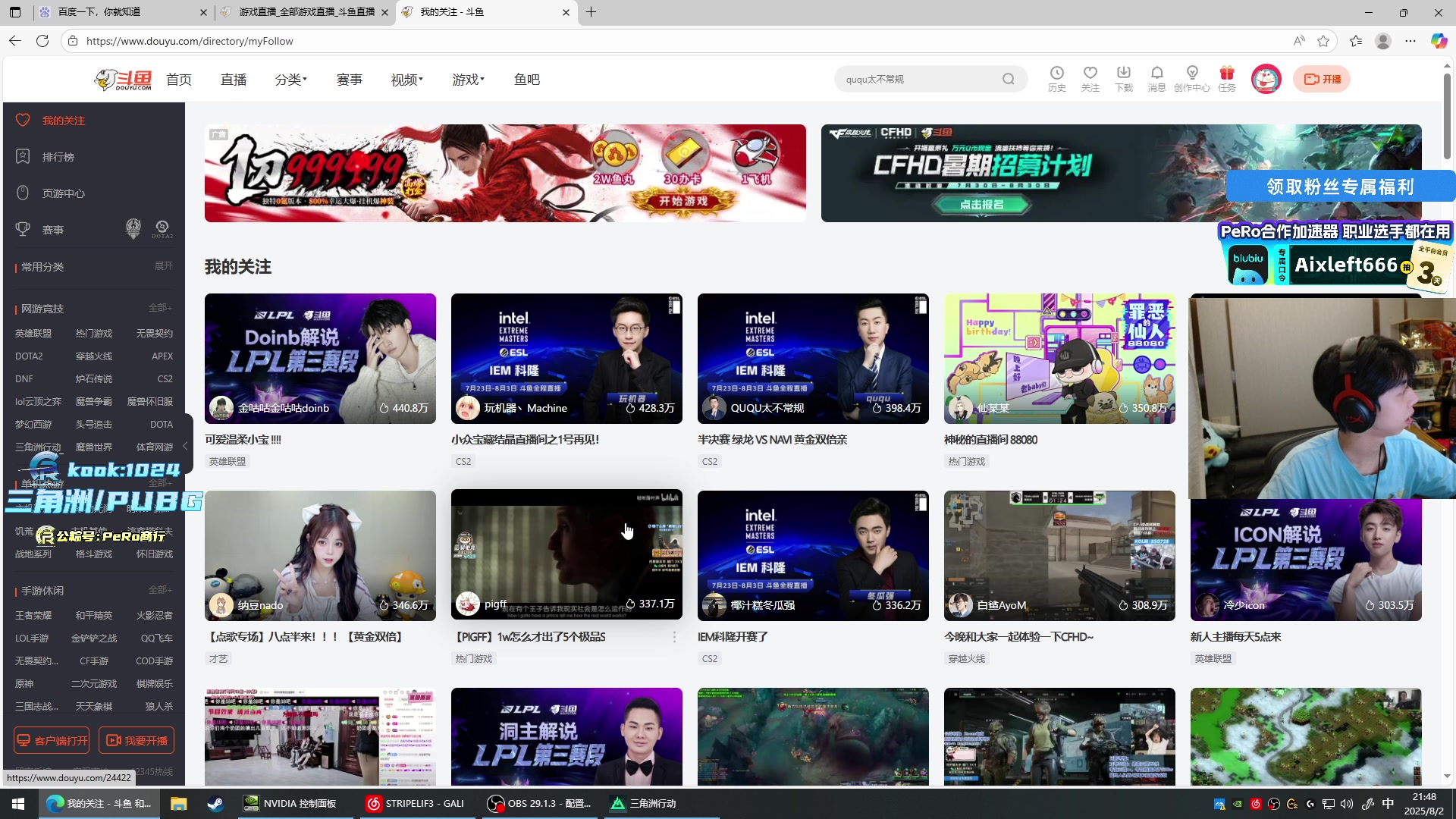
Task: Open the more-options dots on pigff card
Action: (x=674, y=637)
